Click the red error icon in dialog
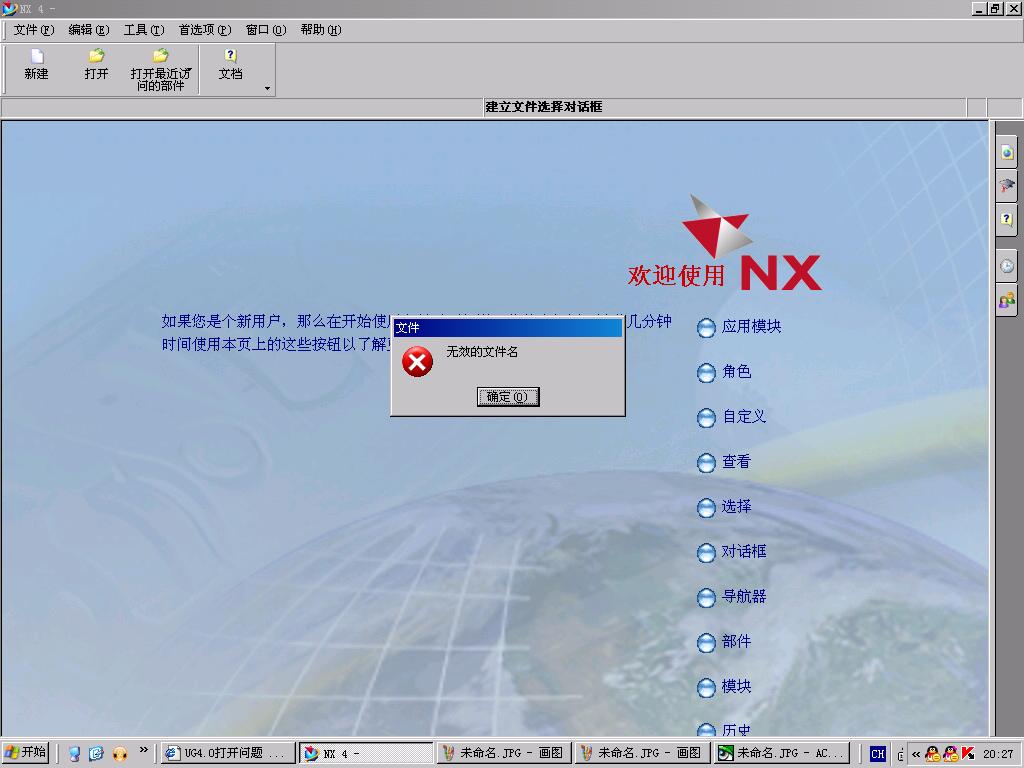Viewport: 1024px width, 768px height. pos(417,362)
